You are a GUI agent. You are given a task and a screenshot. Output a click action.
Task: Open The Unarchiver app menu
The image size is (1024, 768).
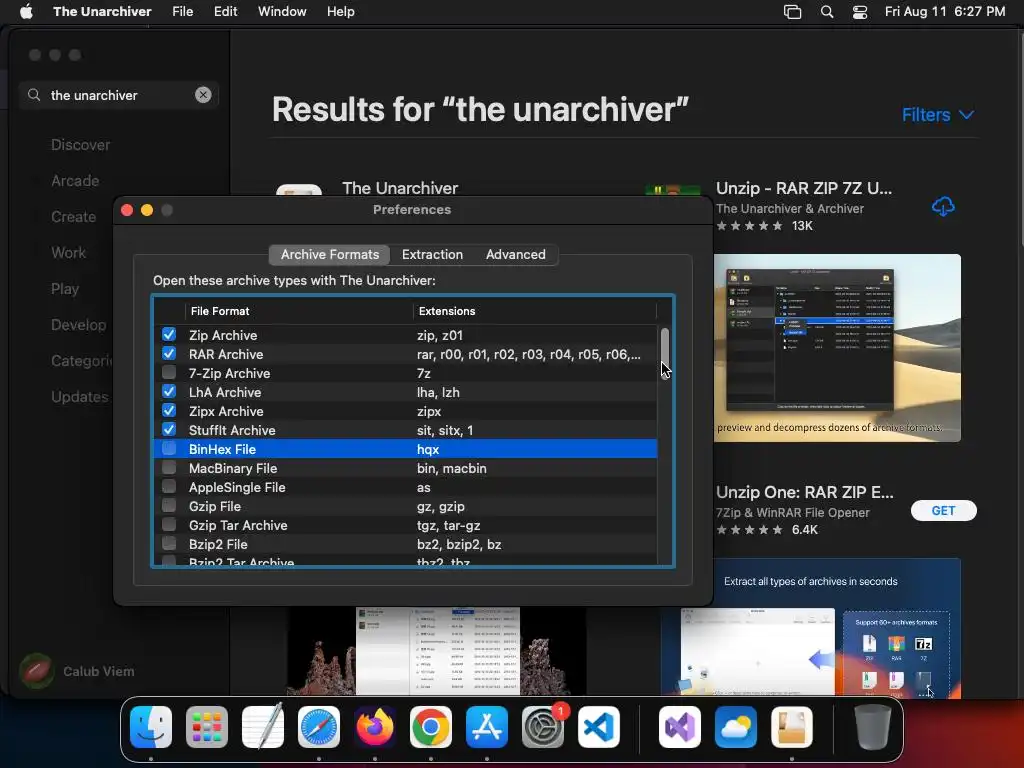click(x=102, y=11)
